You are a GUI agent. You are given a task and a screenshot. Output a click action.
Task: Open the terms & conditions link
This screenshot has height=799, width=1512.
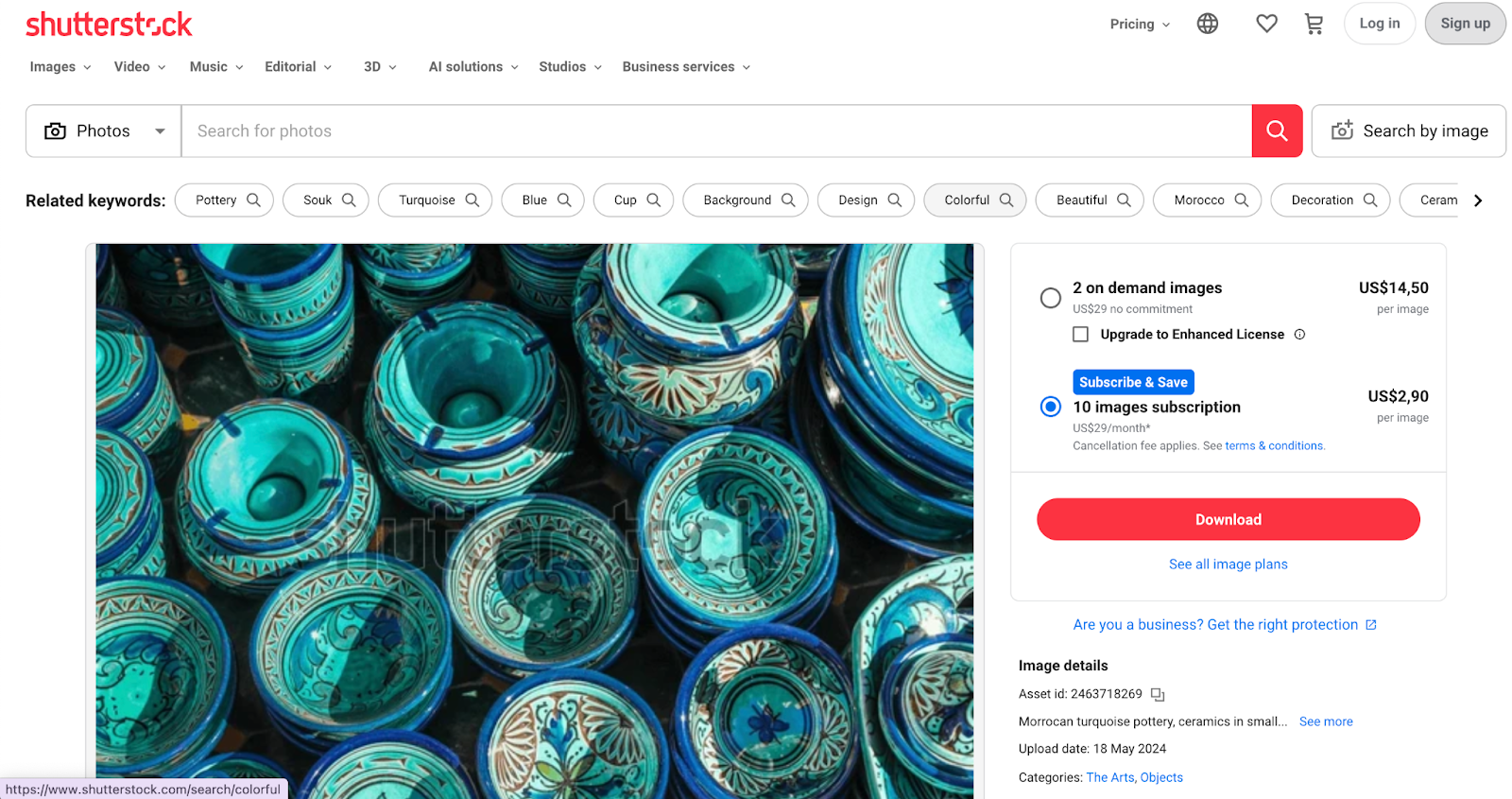(x=1274, y=445)
